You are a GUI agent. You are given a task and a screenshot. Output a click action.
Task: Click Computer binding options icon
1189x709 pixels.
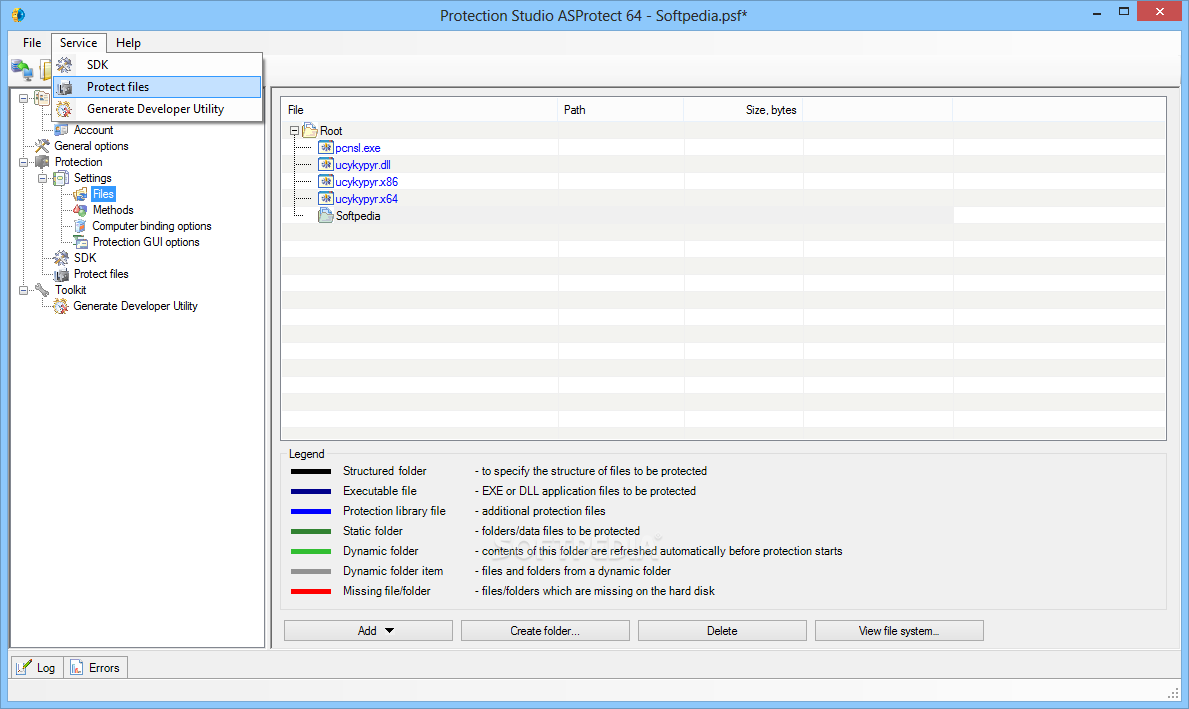80,226
